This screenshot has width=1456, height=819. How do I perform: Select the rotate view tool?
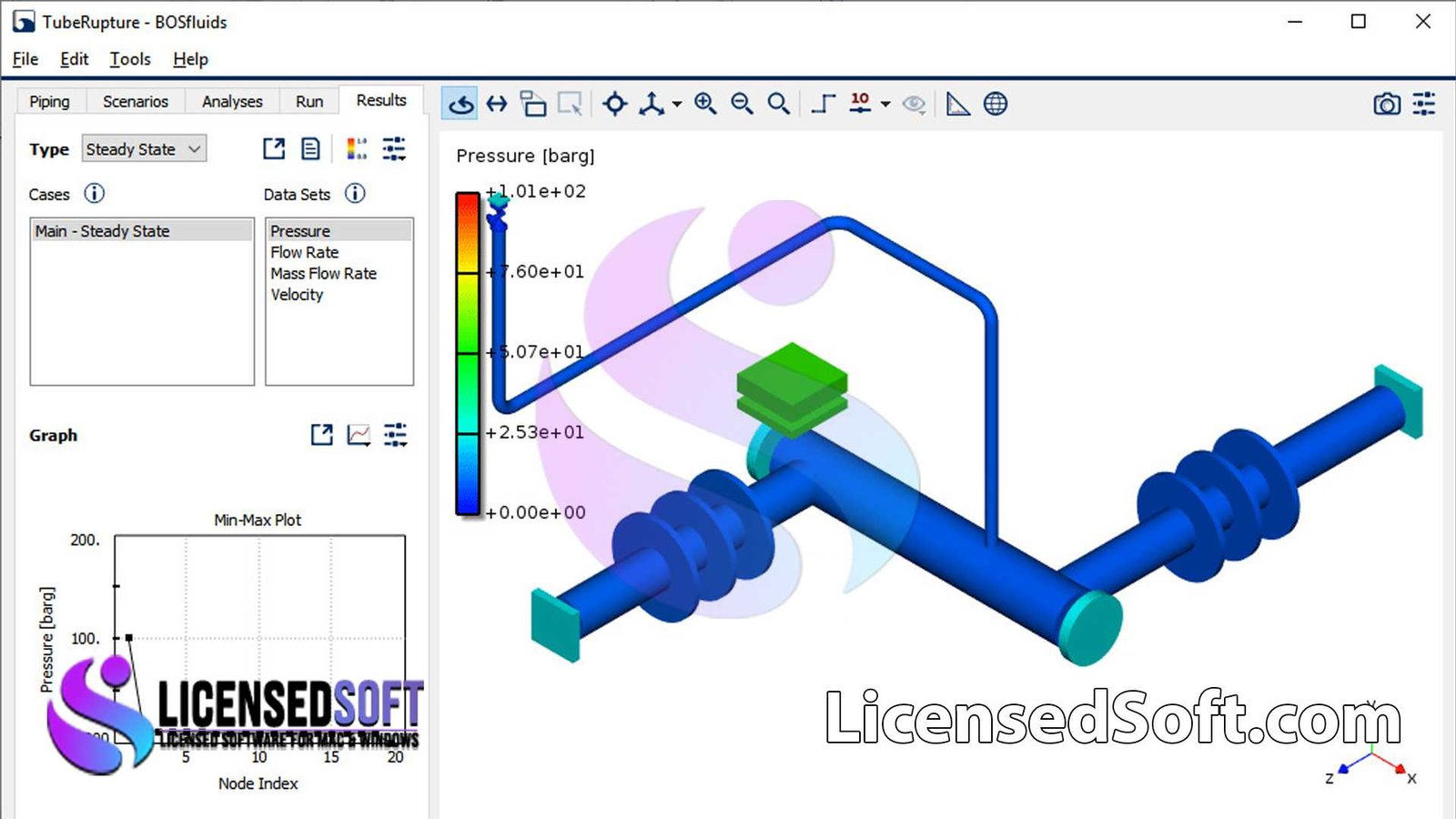pyautogui.click(x=461, y=104)
